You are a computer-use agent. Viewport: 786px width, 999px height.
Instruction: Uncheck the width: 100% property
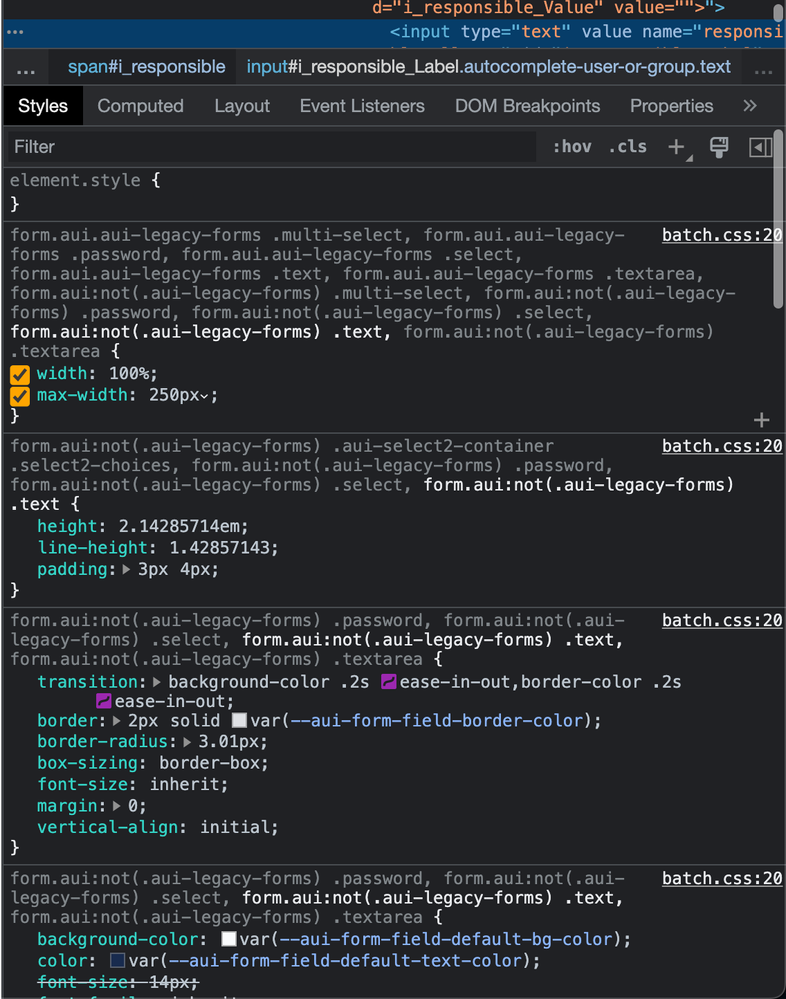(x=20, y=374)
